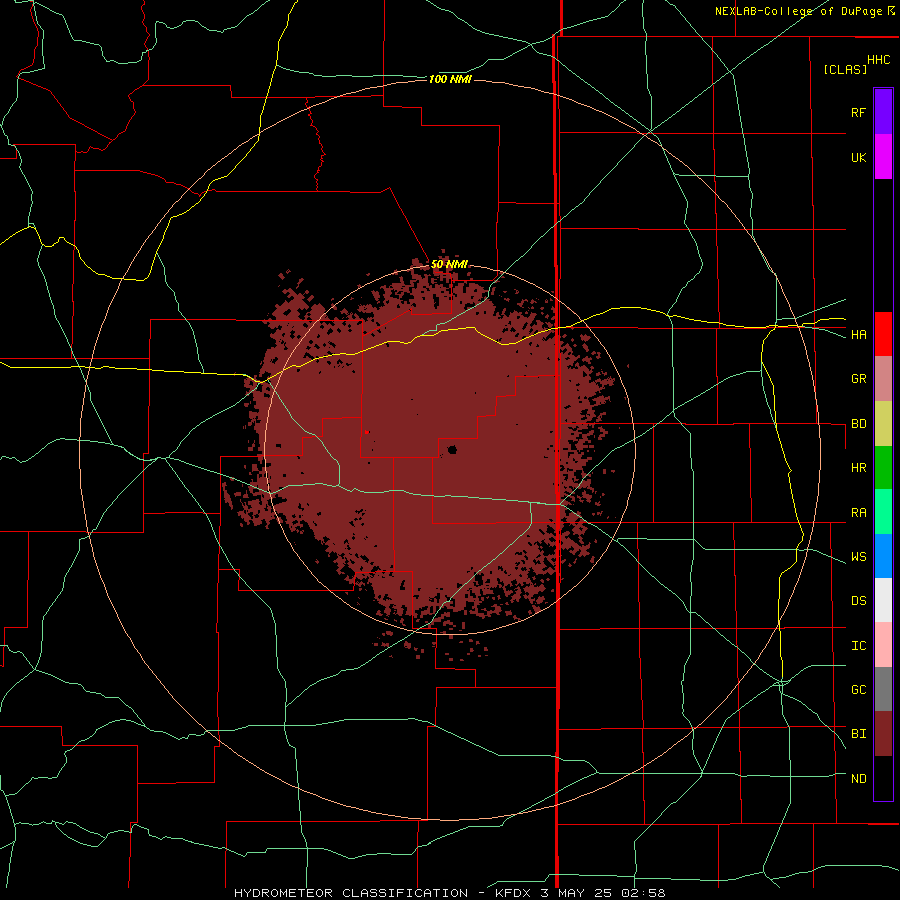Click the KFDX station identifier
The height and width of the screenshot is (900, 900).
(x=514, y=893)
